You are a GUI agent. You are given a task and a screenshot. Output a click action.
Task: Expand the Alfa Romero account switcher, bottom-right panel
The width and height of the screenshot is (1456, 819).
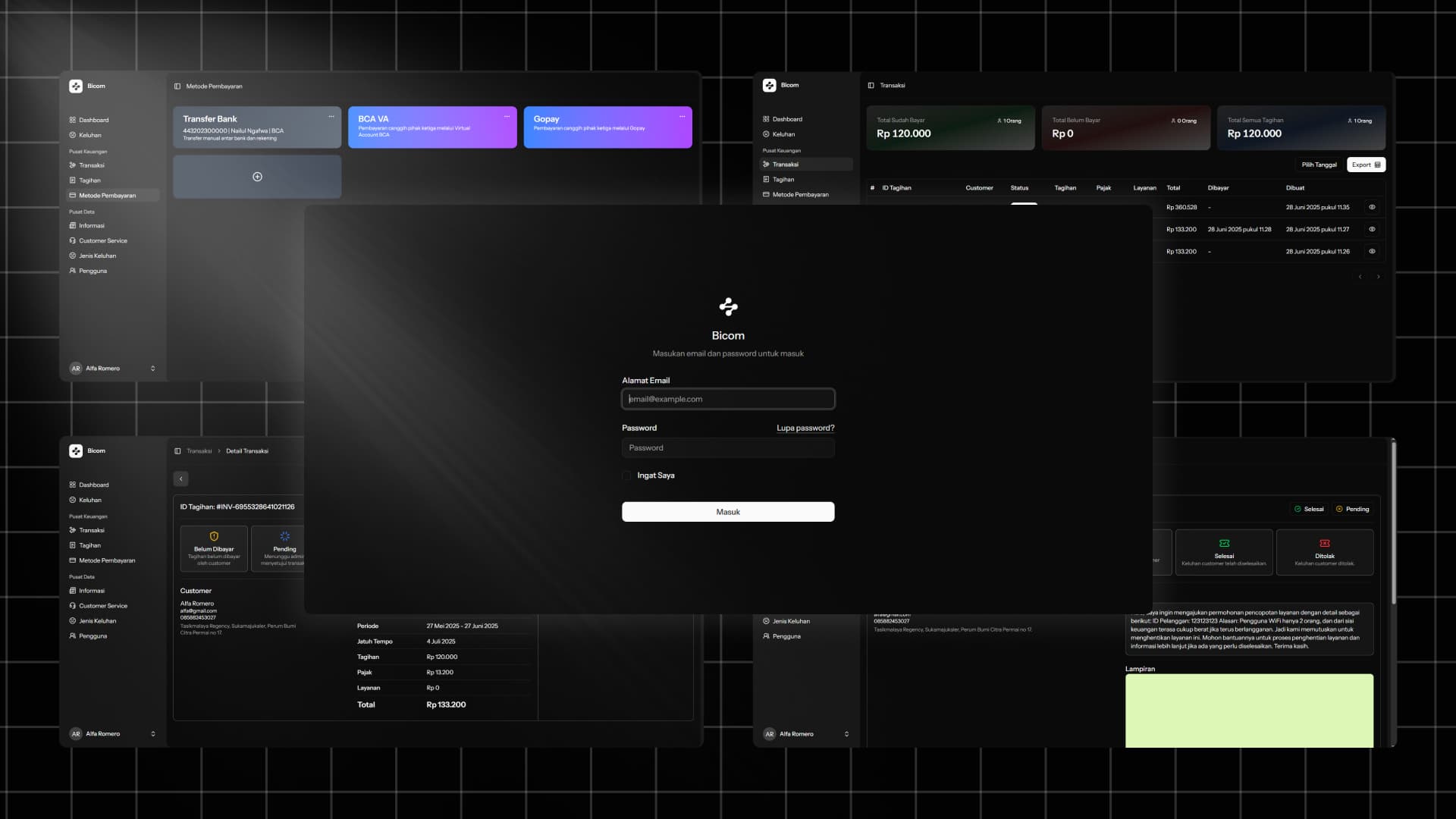(846, 734)
